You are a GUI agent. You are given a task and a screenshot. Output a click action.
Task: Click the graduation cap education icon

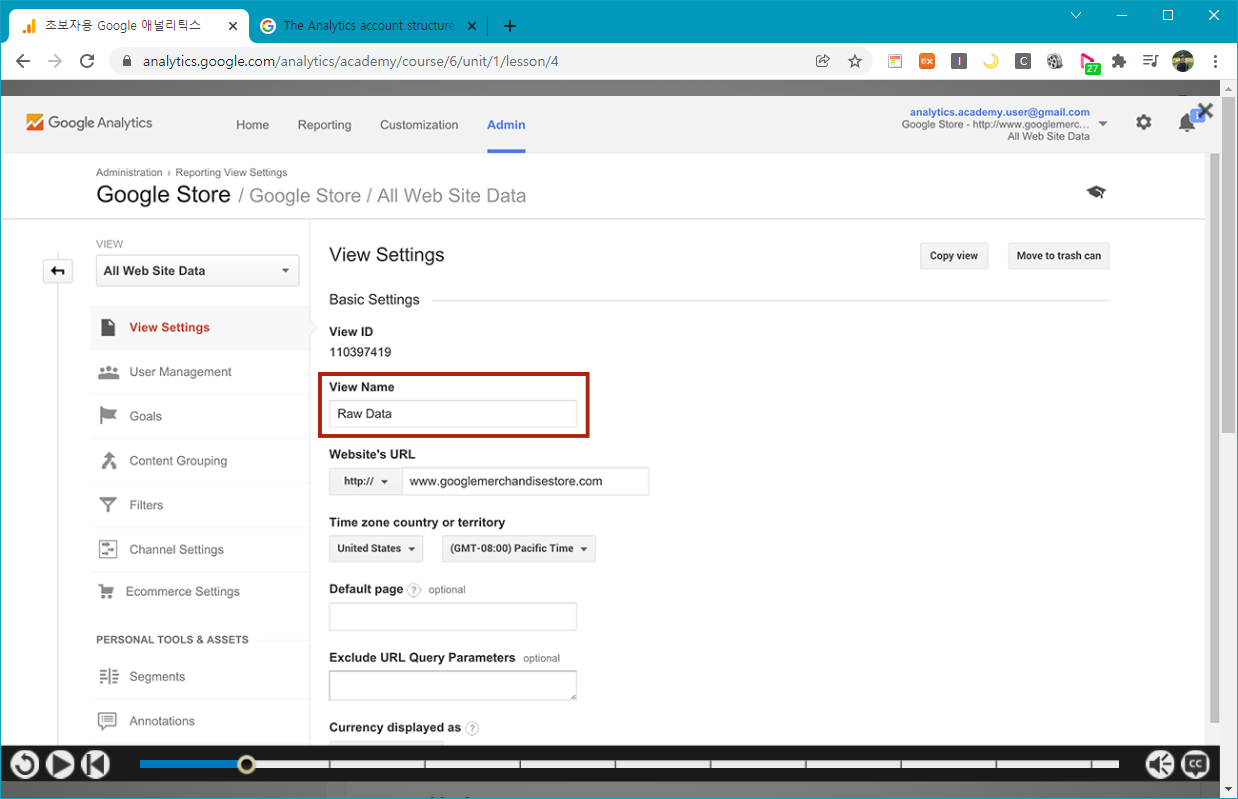pos(1096,192)
